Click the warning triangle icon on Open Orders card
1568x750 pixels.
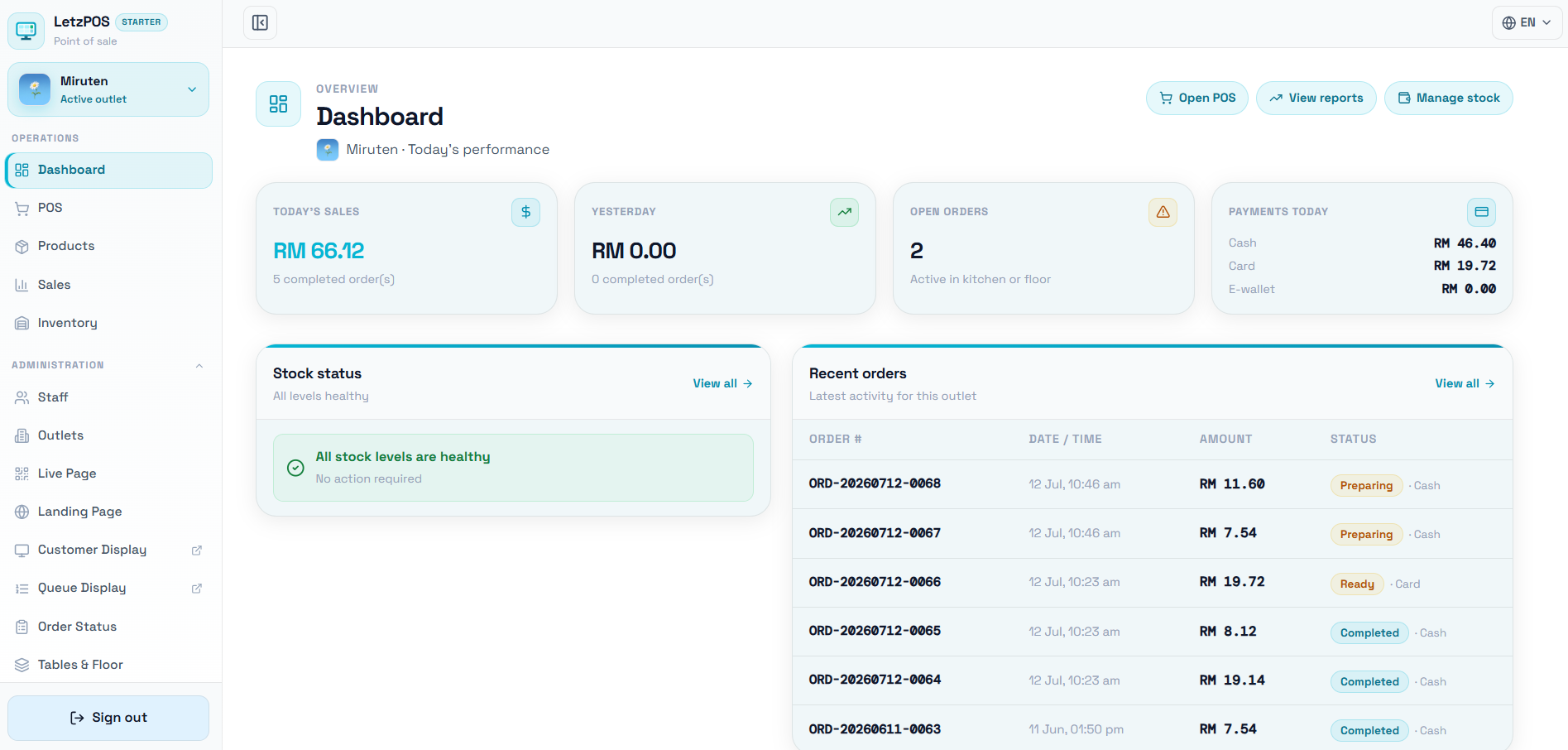(1163, 212)
